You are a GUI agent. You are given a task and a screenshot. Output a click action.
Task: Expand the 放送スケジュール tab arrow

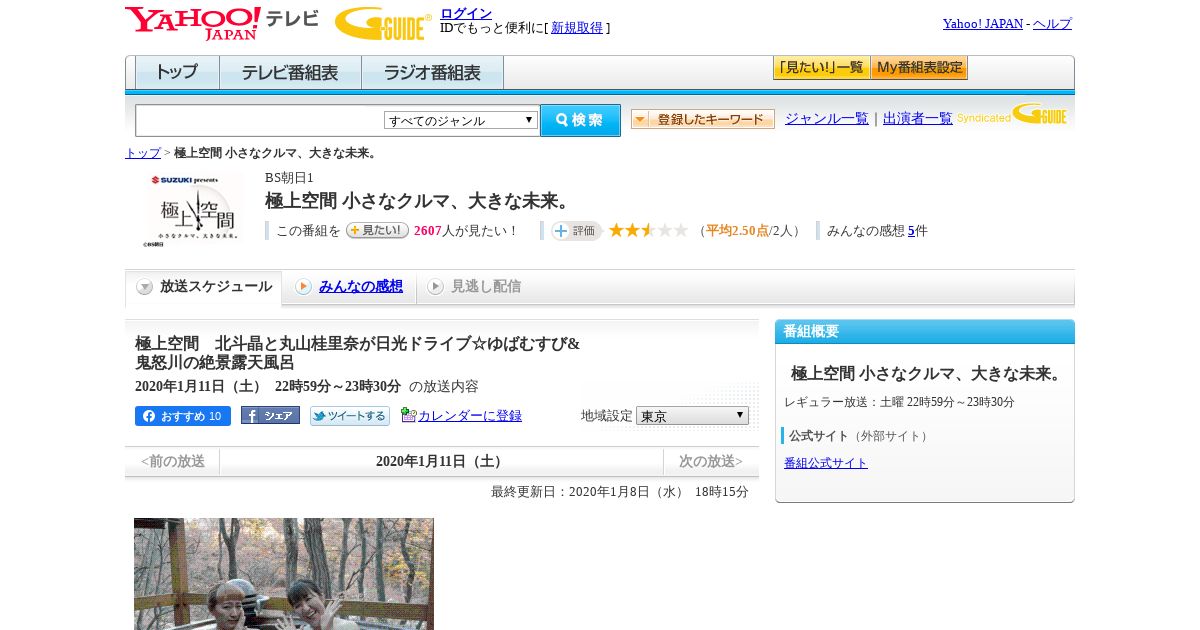pyautogui.click(x=145, y=287)
